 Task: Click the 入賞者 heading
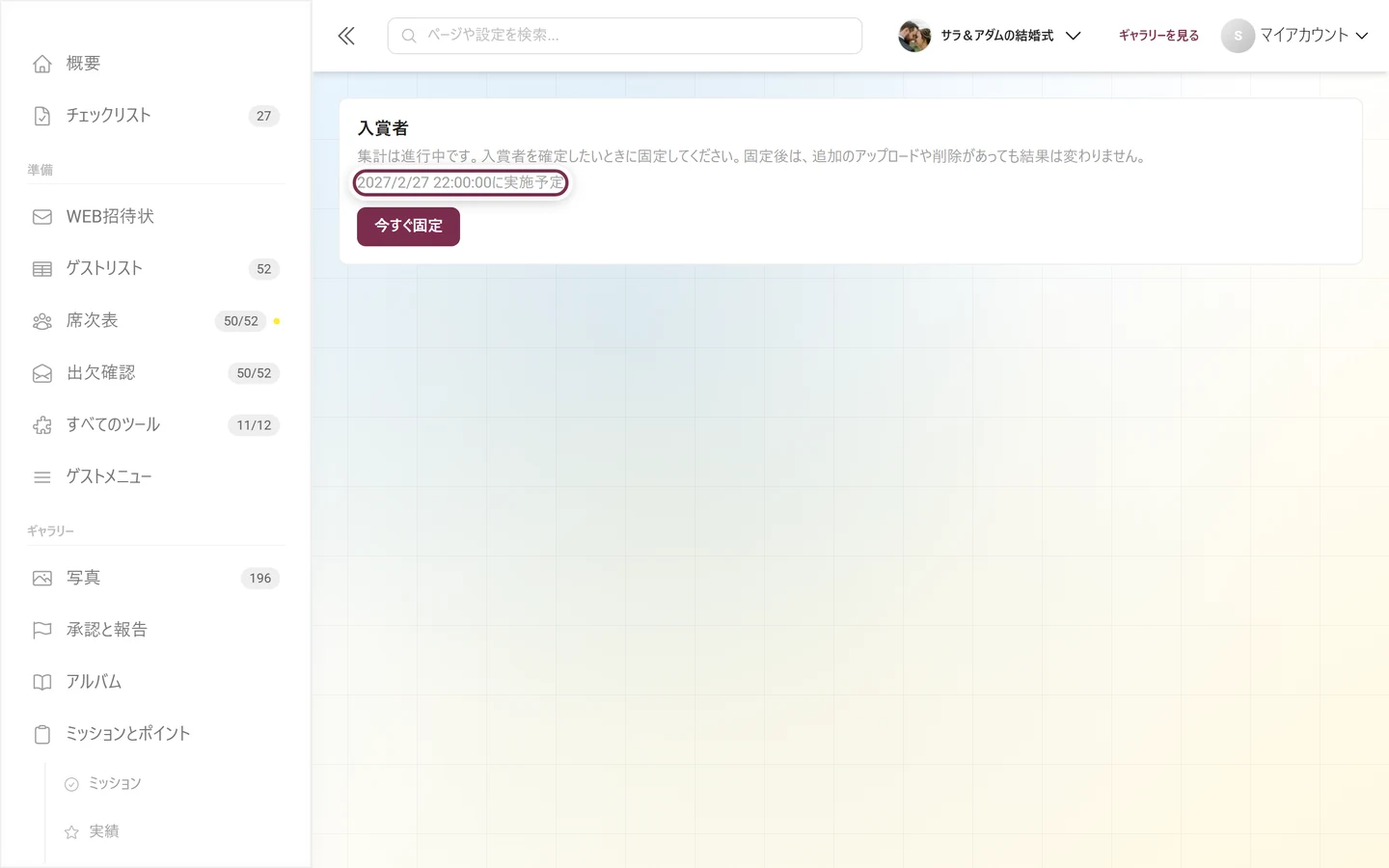coord(383,128)
